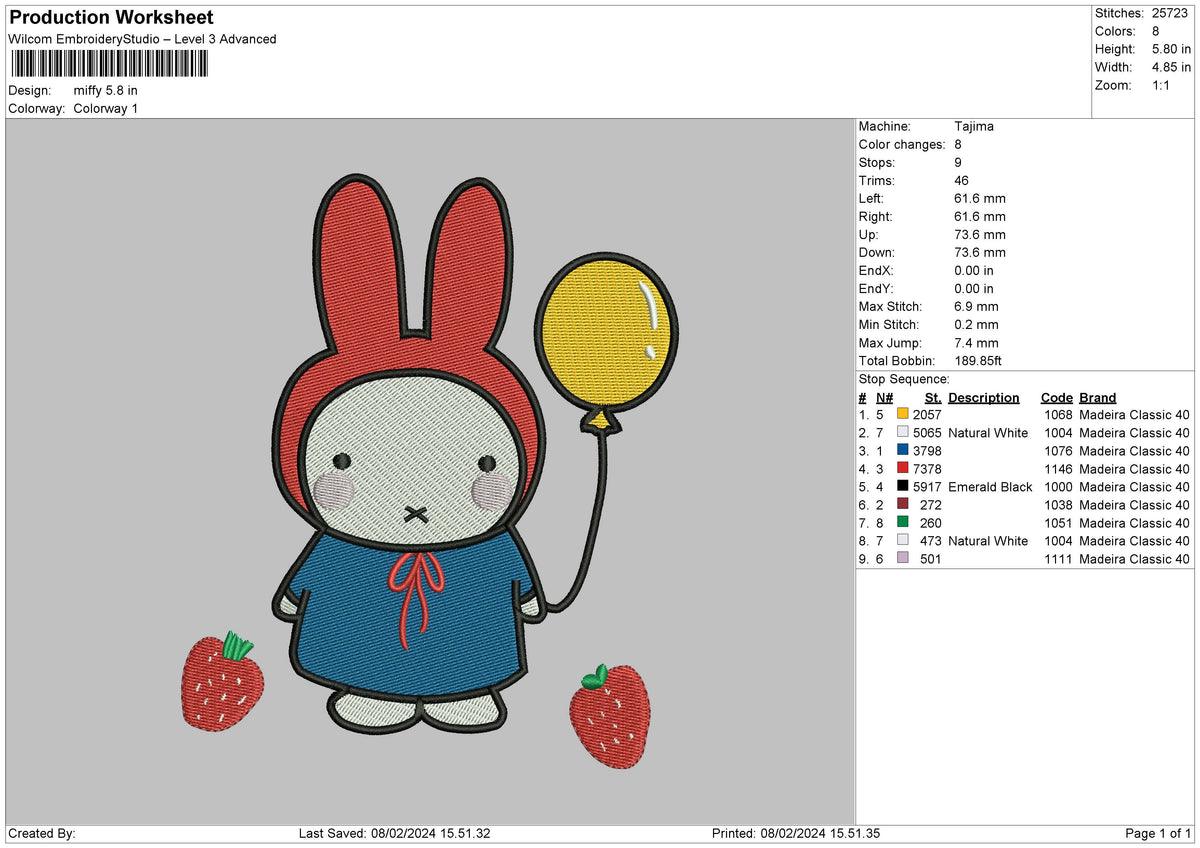This screenshot has height=848, width=1200.
Task: Click the EndX value 0.00 in
Action: pyautogui.click(x=974, y=271)
